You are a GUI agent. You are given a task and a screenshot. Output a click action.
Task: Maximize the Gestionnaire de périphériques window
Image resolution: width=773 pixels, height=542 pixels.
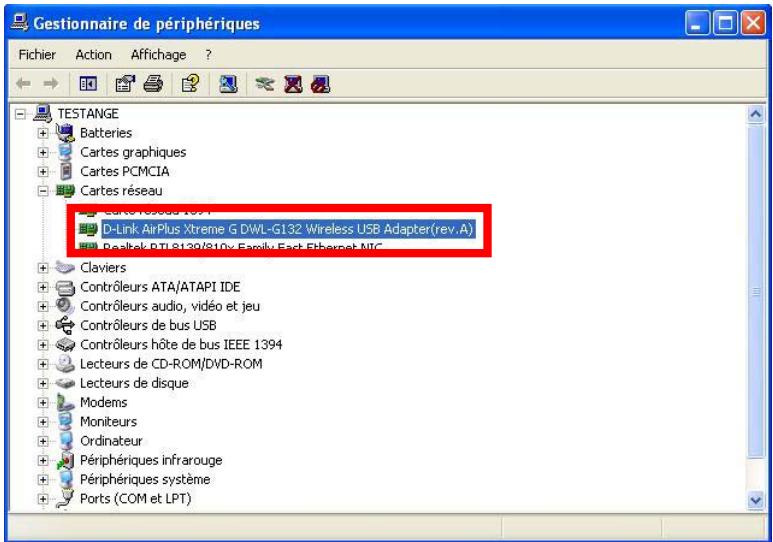pos(726,23)
